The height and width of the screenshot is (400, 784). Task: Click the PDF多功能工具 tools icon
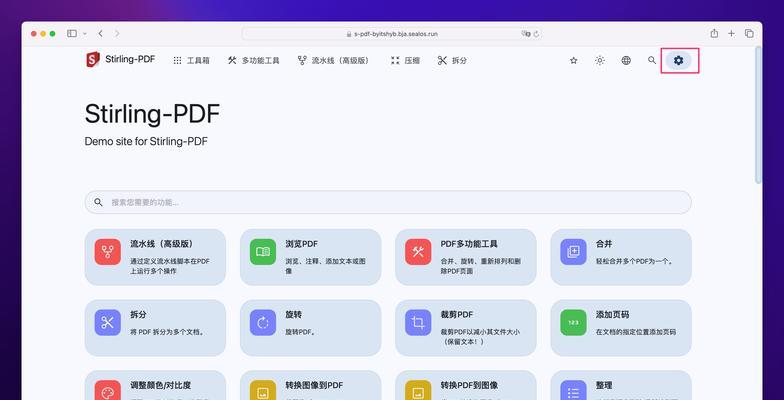(x=418, y=252)
